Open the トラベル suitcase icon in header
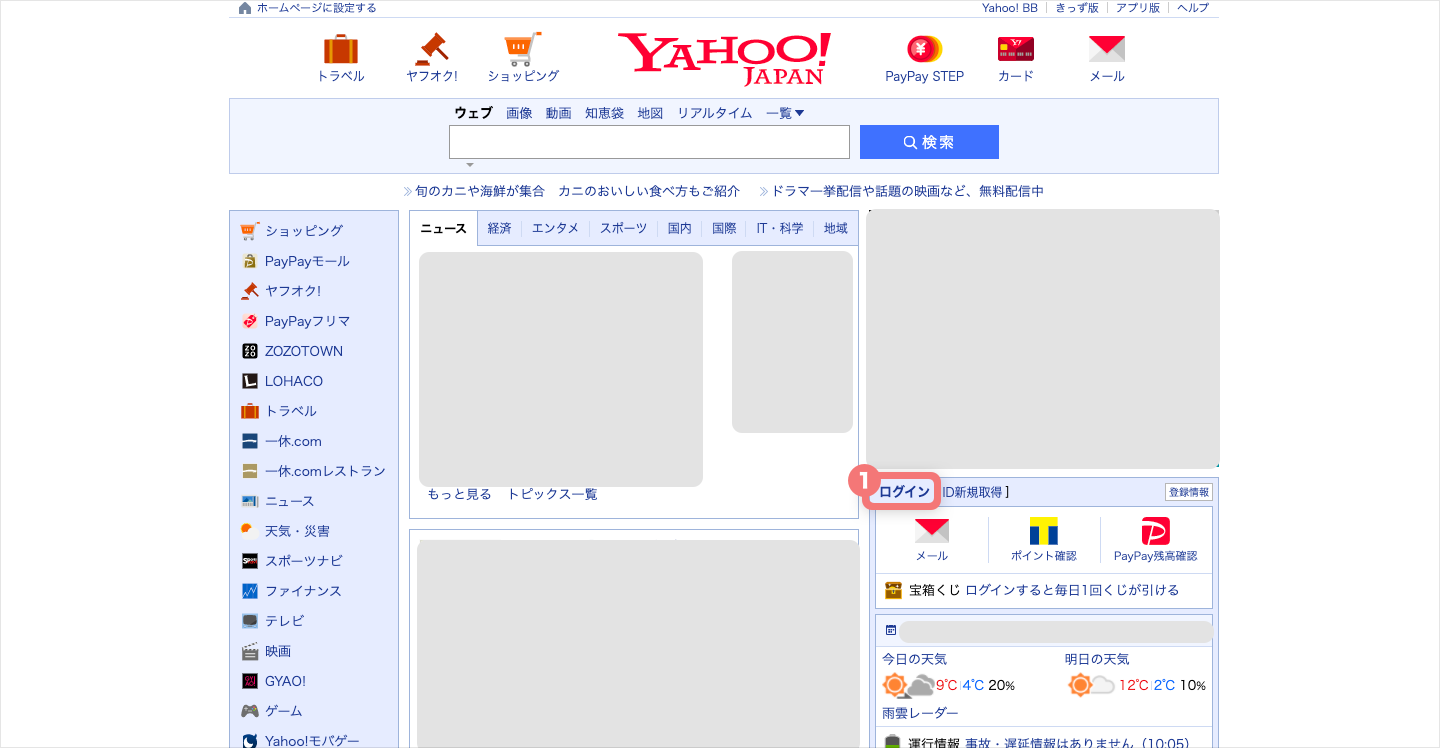Screen dimensions: 1440x748 [x=341, y=49]
